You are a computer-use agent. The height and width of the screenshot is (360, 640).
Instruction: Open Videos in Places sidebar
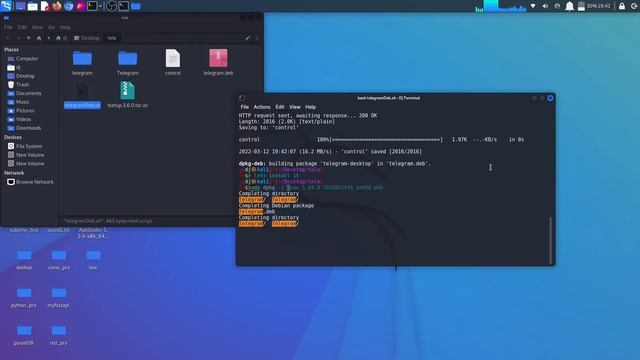[x=23, y=119]
